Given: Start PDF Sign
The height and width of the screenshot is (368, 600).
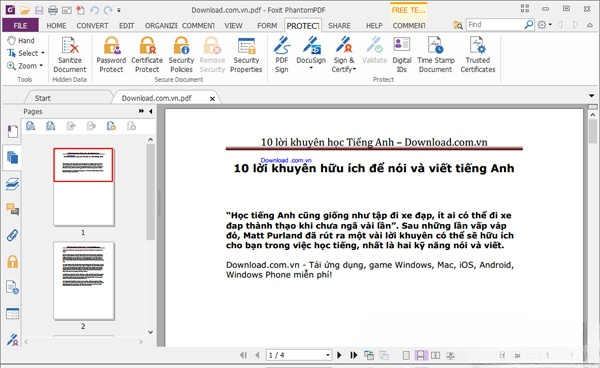Looking at the screenshot, I should coord(282,55).
